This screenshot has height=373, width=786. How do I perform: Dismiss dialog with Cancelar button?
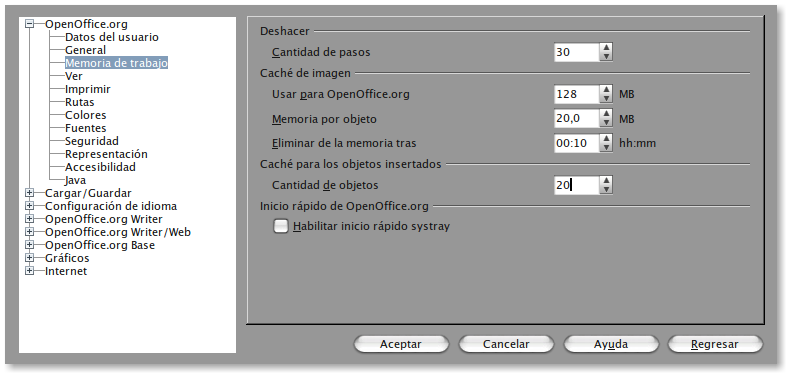click(506, 344)
